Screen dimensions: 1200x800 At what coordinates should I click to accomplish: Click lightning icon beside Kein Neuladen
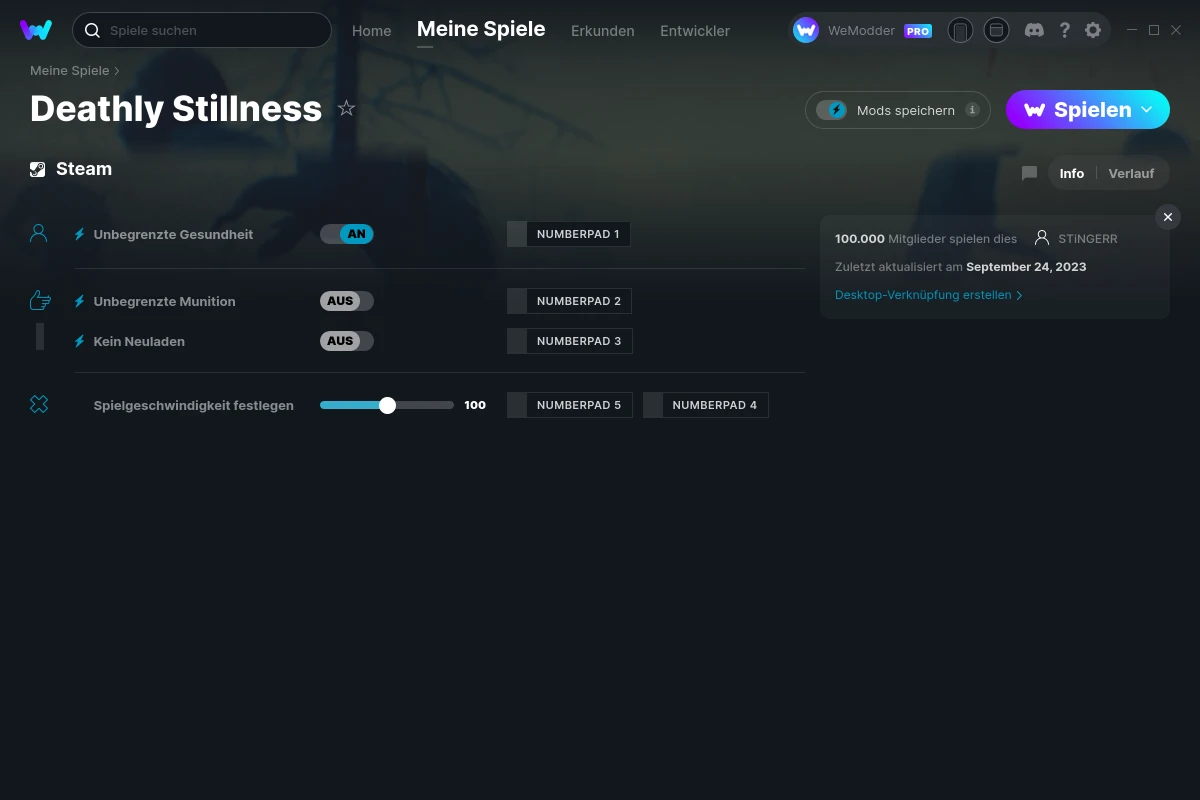pos(80,341)
